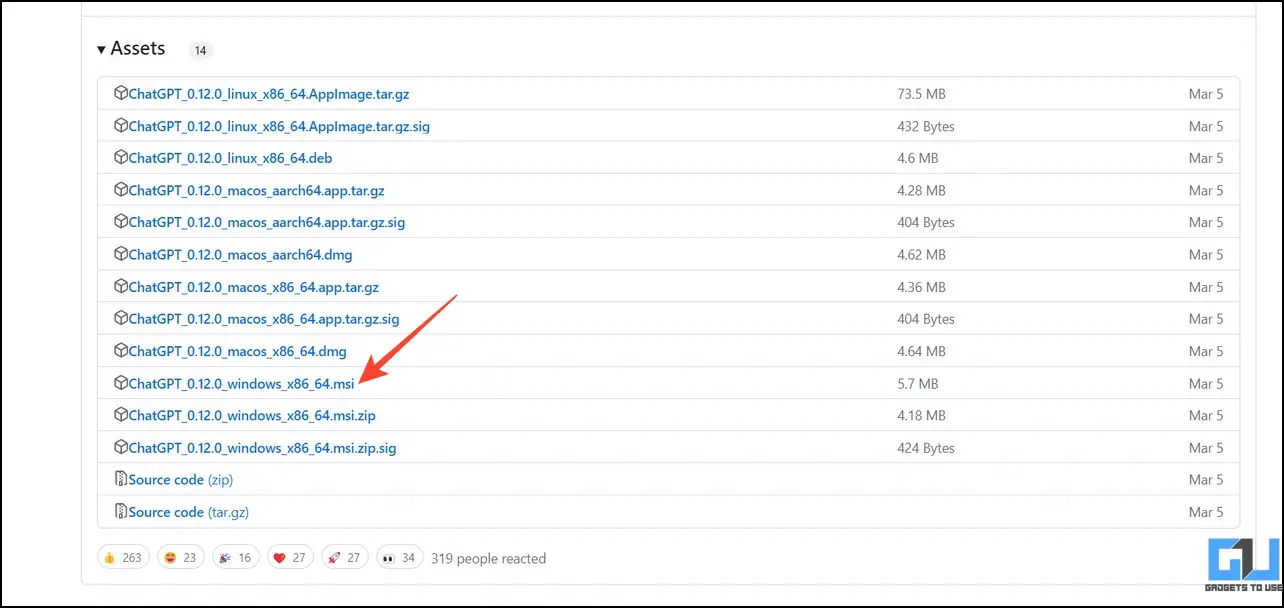Click package icon beside macos_aarch64.app.tar.gz
This screenshot has width=1284, height=608.
pyautogui.click(x=121, y=190)
